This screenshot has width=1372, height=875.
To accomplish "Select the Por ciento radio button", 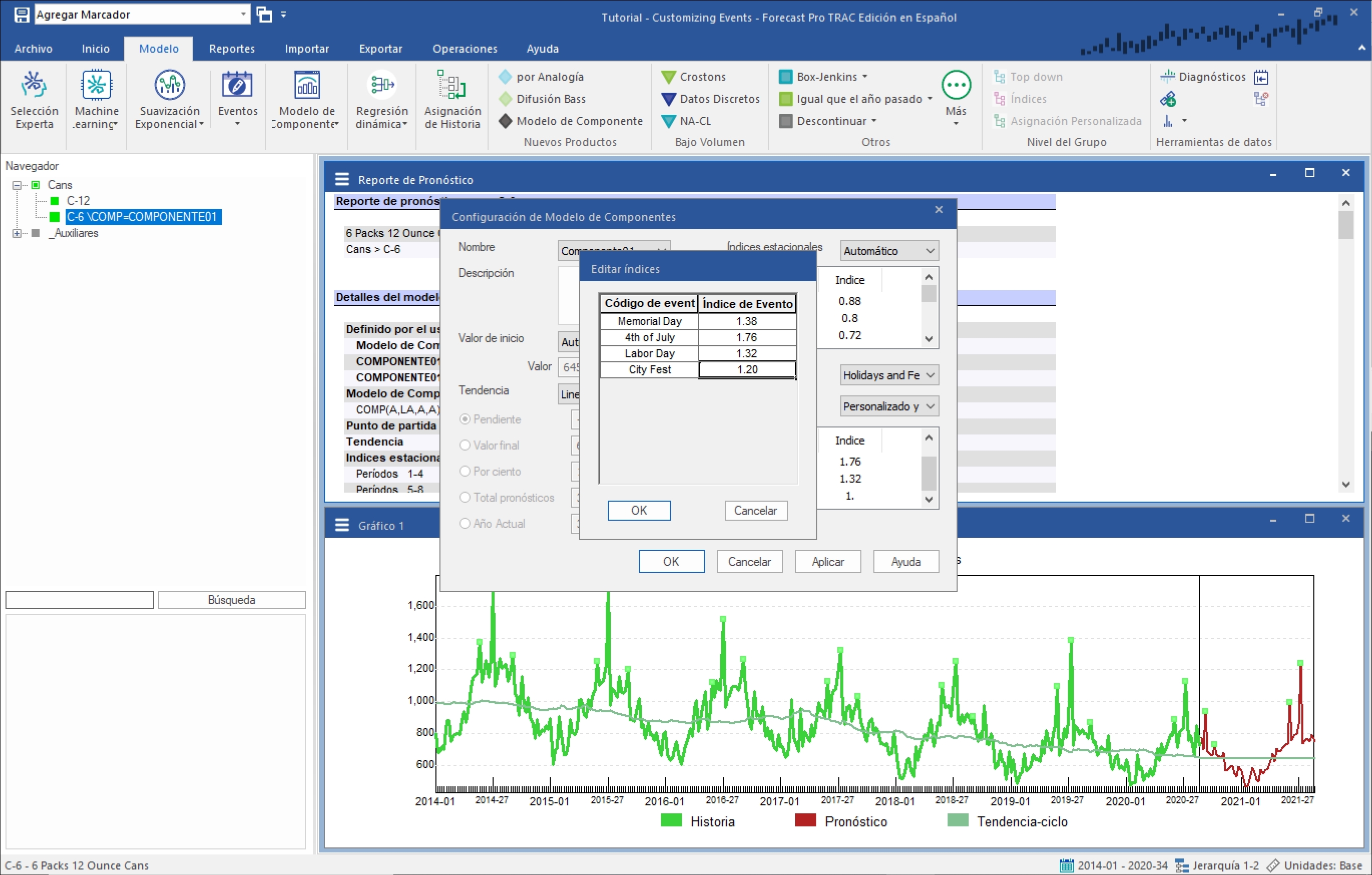I will pyautogui.click(x=465, y=471).
